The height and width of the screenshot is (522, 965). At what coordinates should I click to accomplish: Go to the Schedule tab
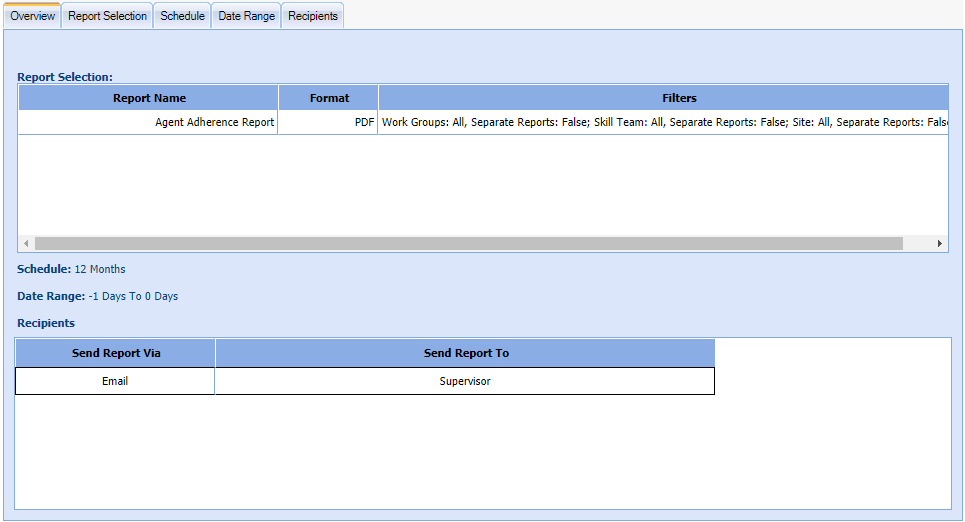(182, 16)
